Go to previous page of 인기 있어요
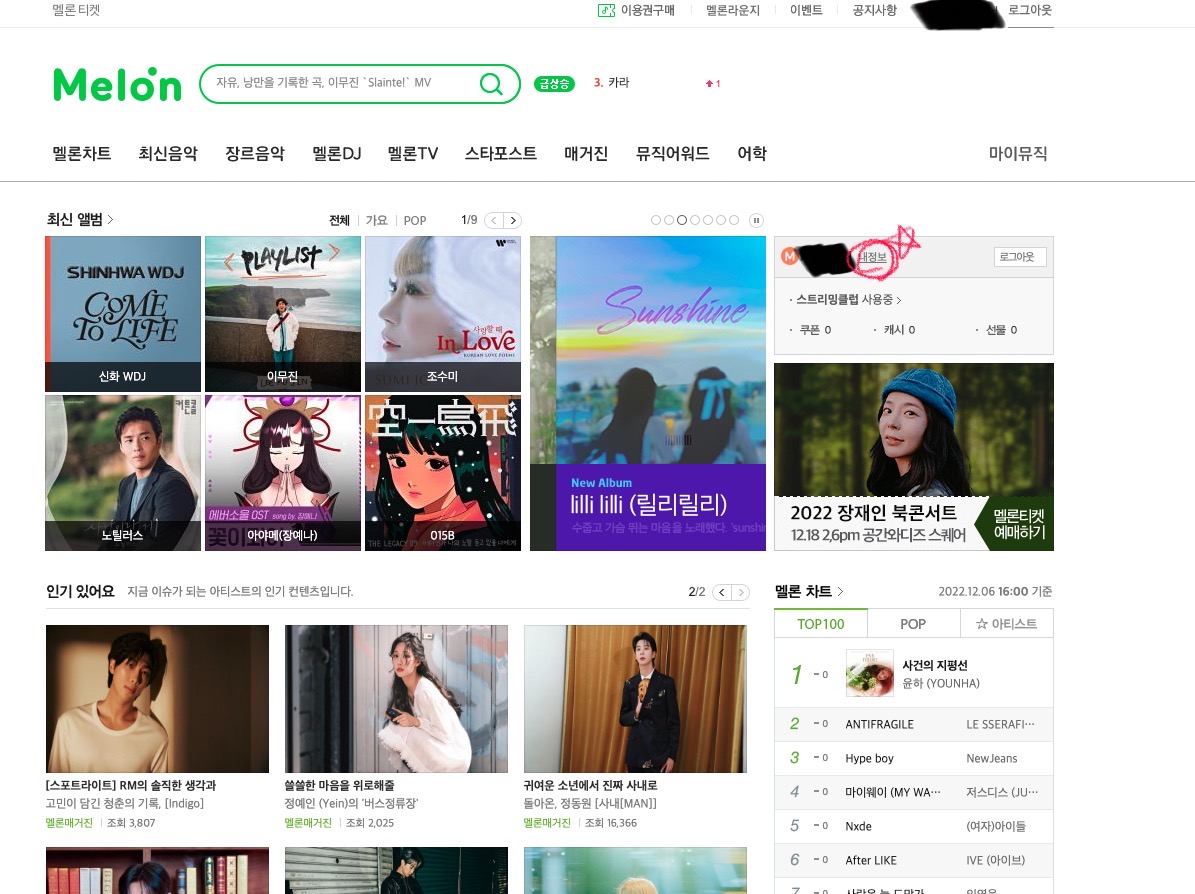 (722, 592)
